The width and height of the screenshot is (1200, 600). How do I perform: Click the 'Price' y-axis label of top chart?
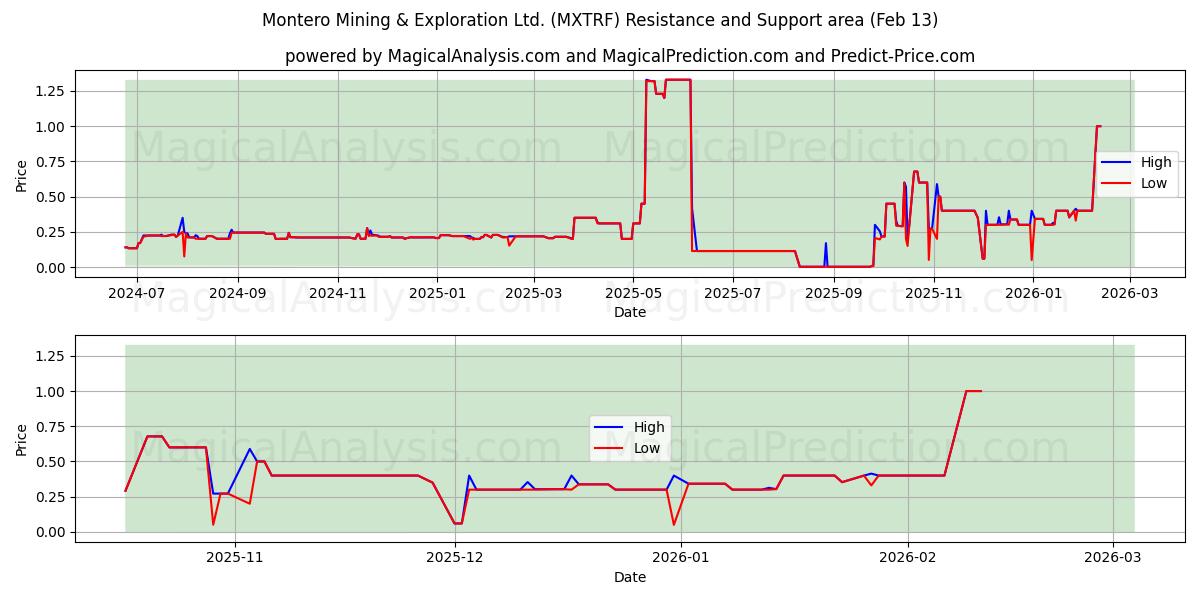[22, 174]
